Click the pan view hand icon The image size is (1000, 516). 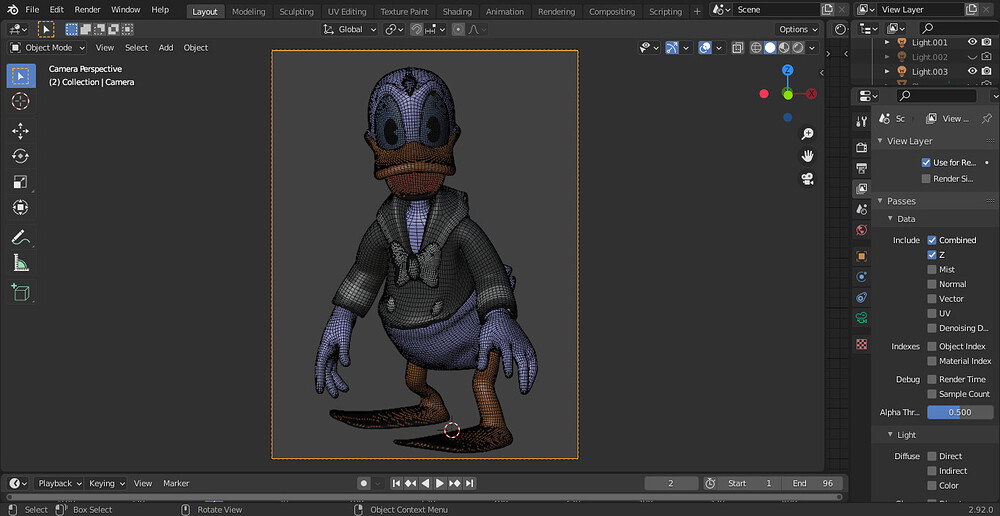(807, 156)
